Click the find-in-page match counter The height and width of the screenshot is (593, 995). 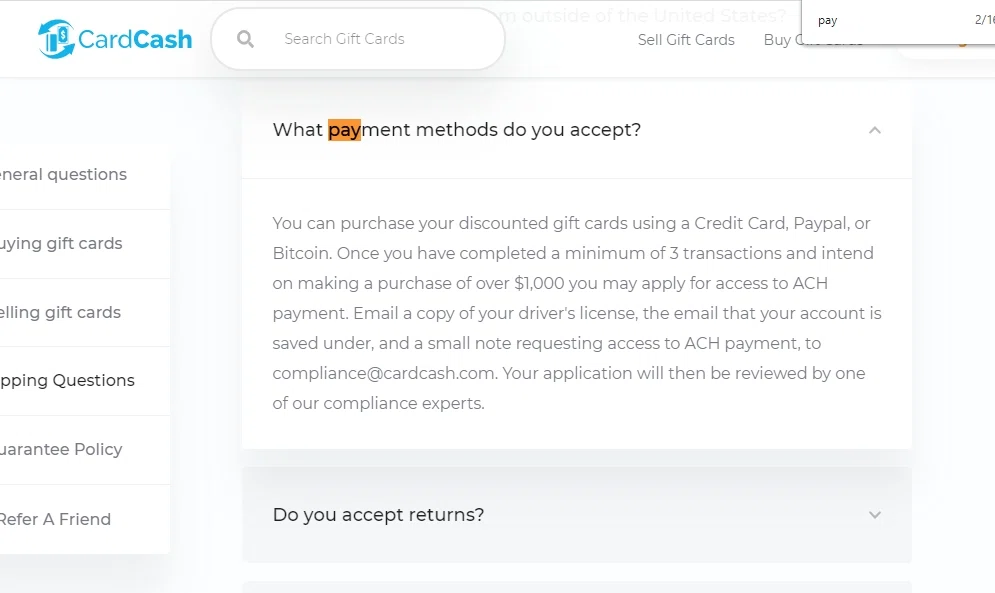pyautogui.click(x=984, y=20)
